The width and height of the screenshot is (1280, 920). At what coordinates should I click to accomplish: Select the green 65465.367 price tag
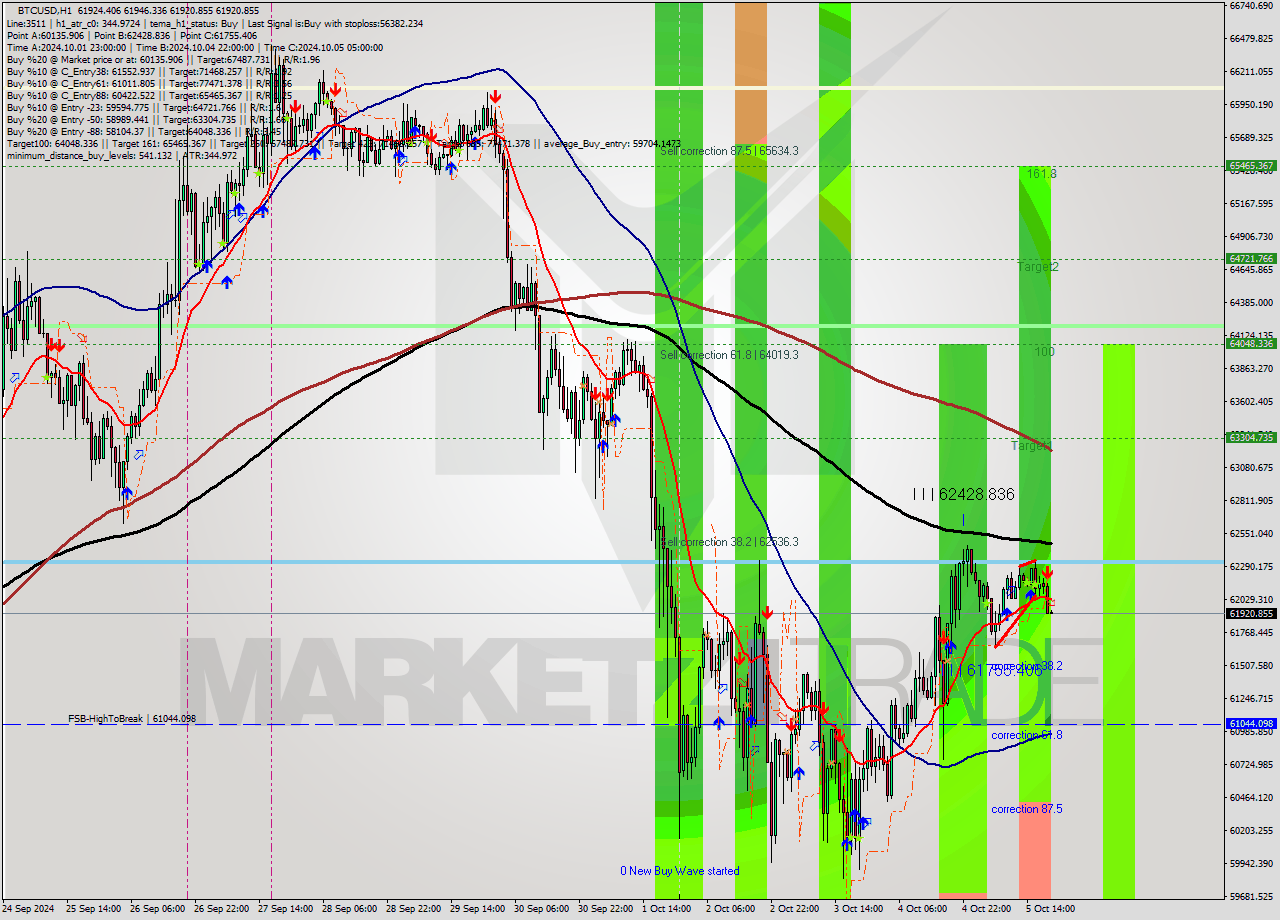[1250, 166]
